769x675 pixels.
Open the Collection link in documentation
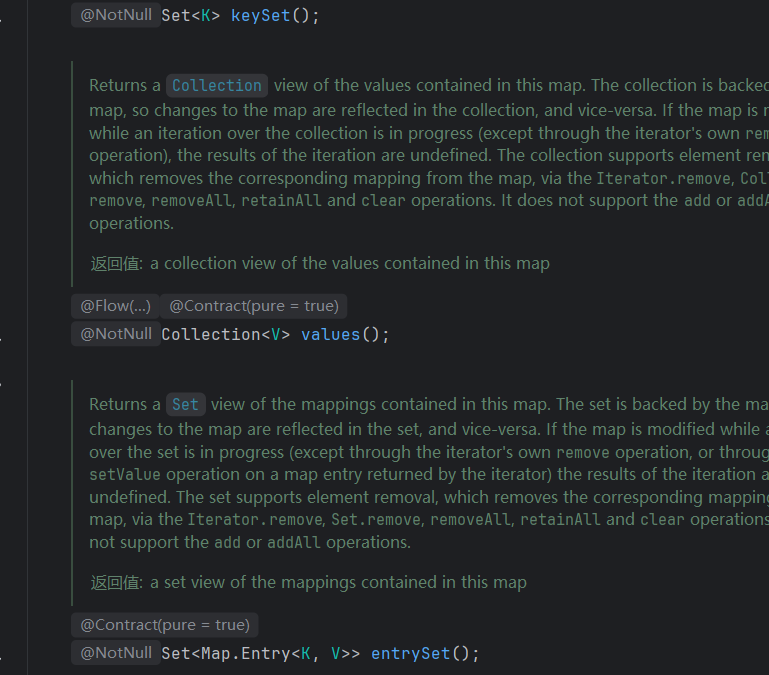pos(216,86)
